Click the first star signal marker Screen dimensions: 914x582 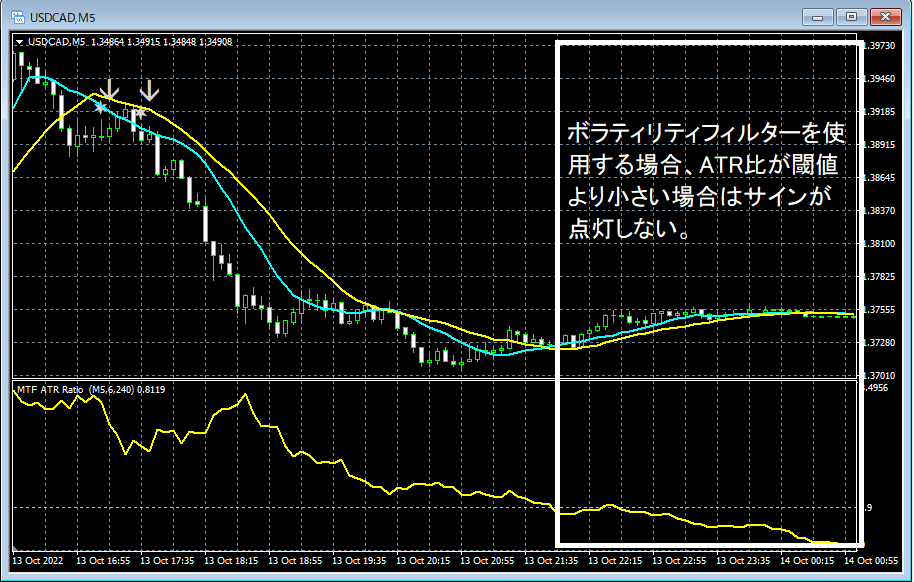pos(101,107)
